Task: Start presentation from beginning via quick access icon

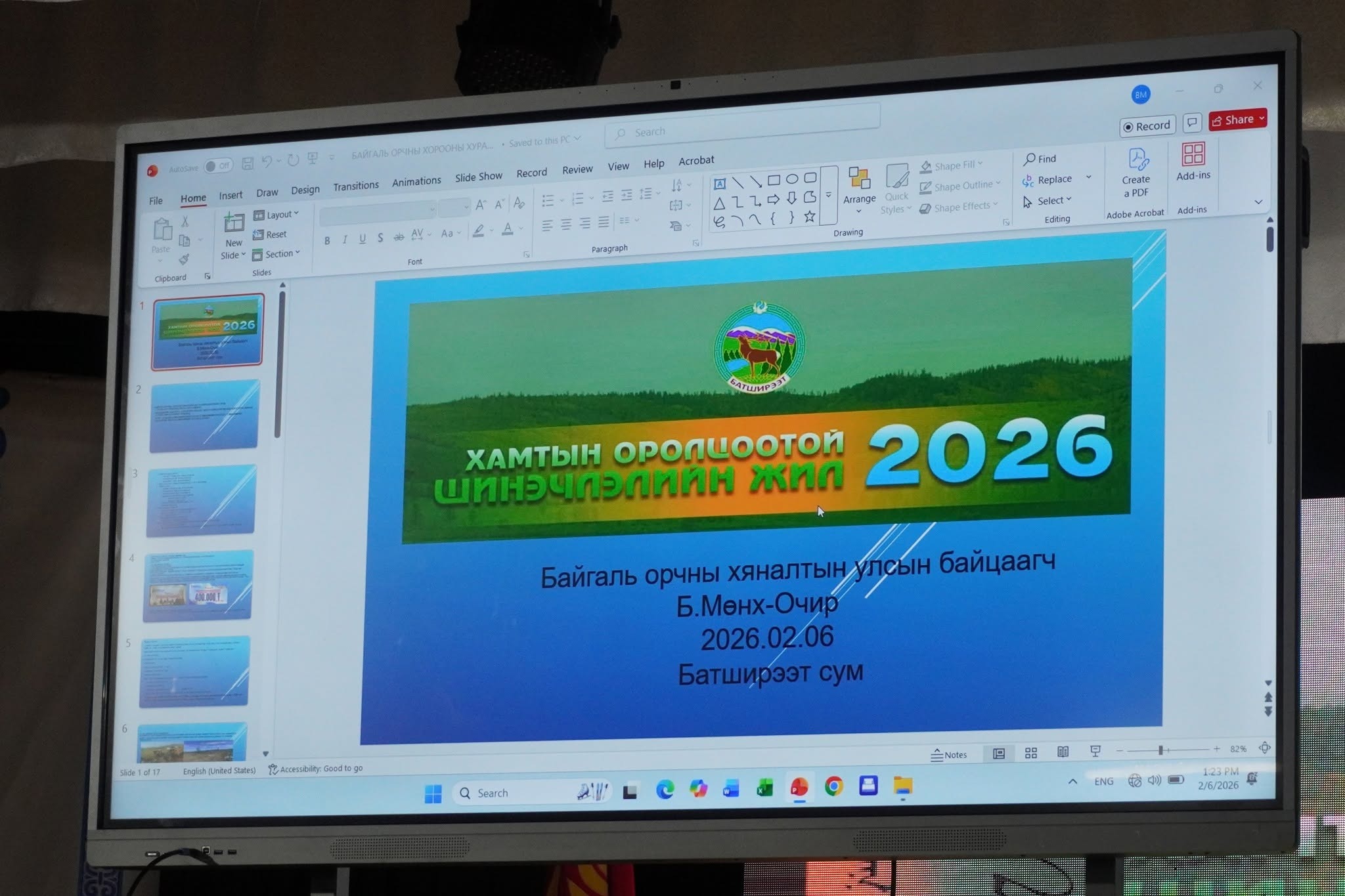Action: (313, 158)
